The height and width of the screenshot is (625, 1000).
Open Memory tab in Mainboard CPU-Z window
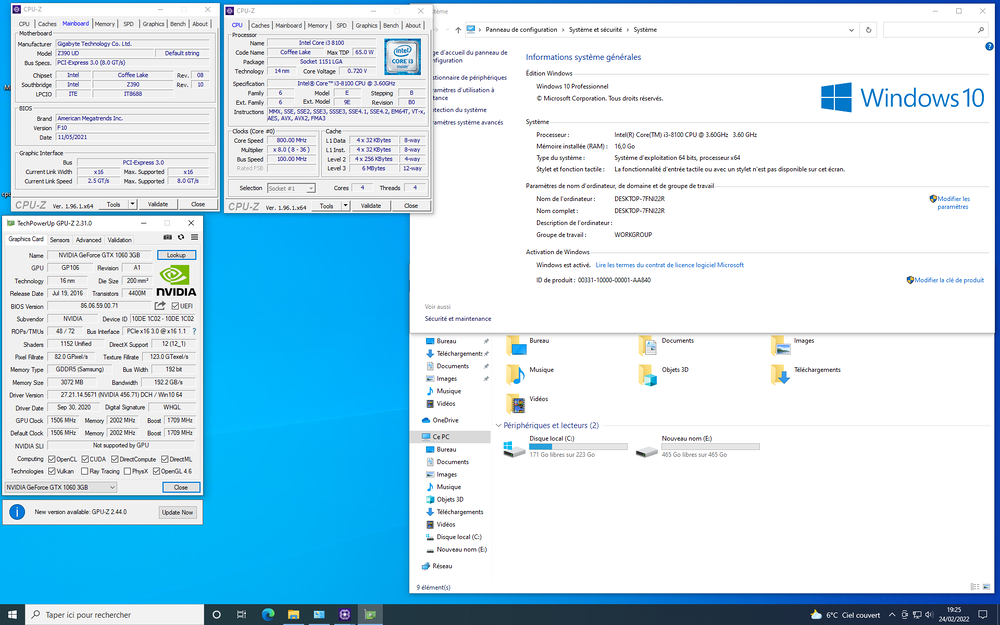pos(105,24)
